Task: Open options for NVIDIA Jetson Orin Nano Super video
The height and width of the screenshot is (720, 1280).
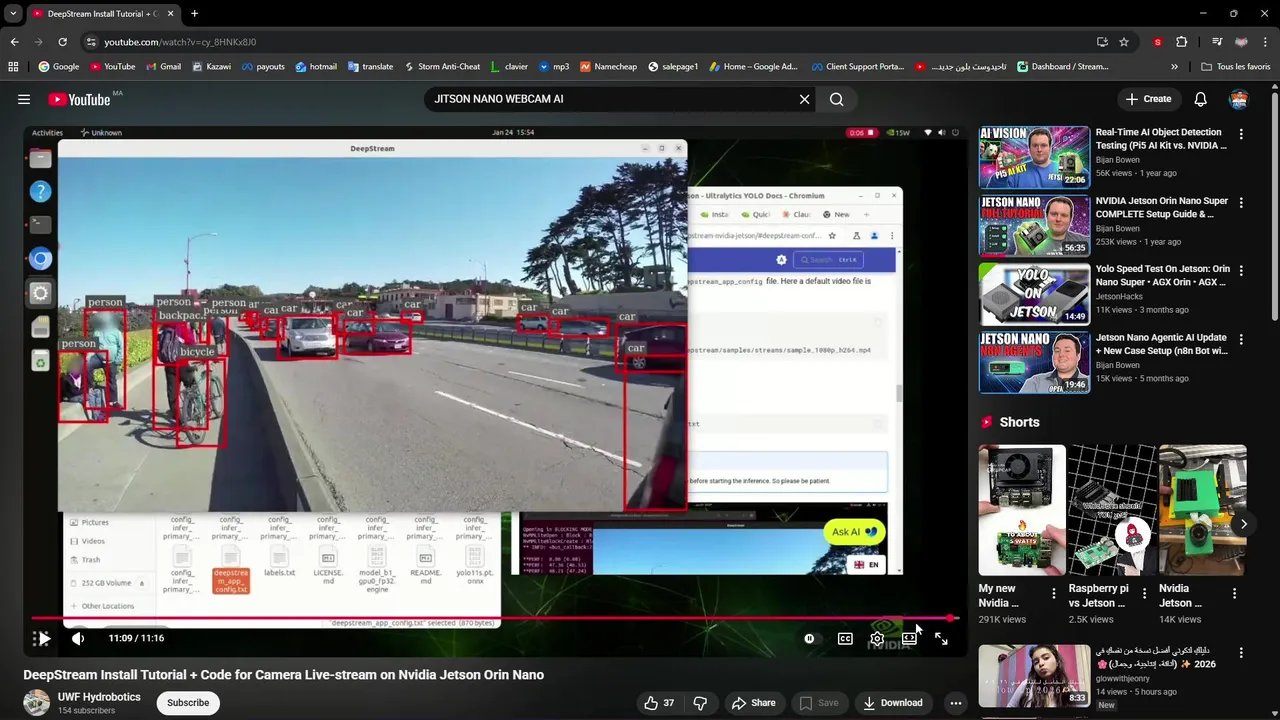Action: click(x=1241, y=202)
